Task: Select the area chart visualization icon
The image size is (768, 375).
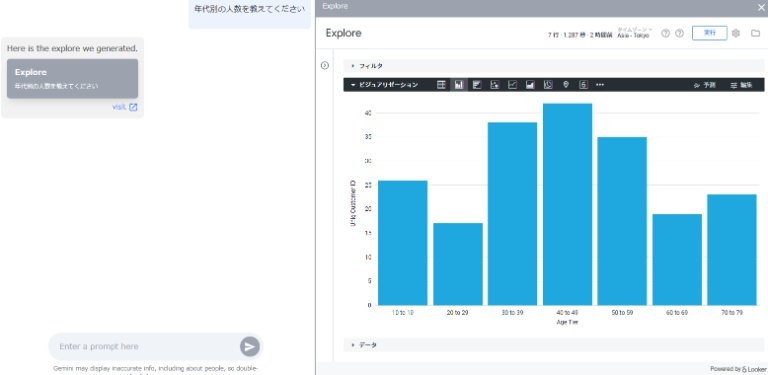Action: pyautogui.click(x=530, y=85)
